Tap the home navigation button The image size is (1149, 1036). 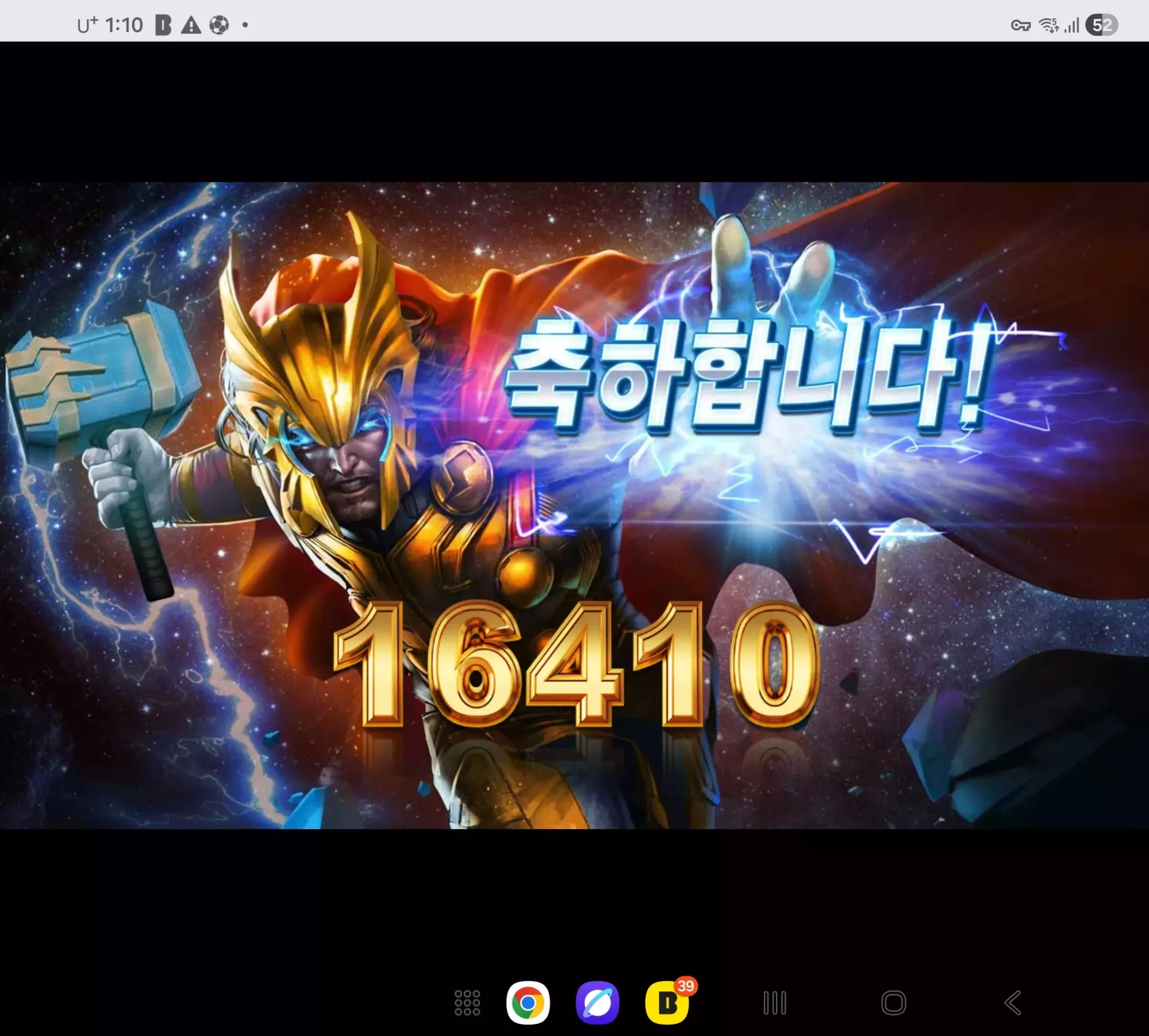point(894,1003)
